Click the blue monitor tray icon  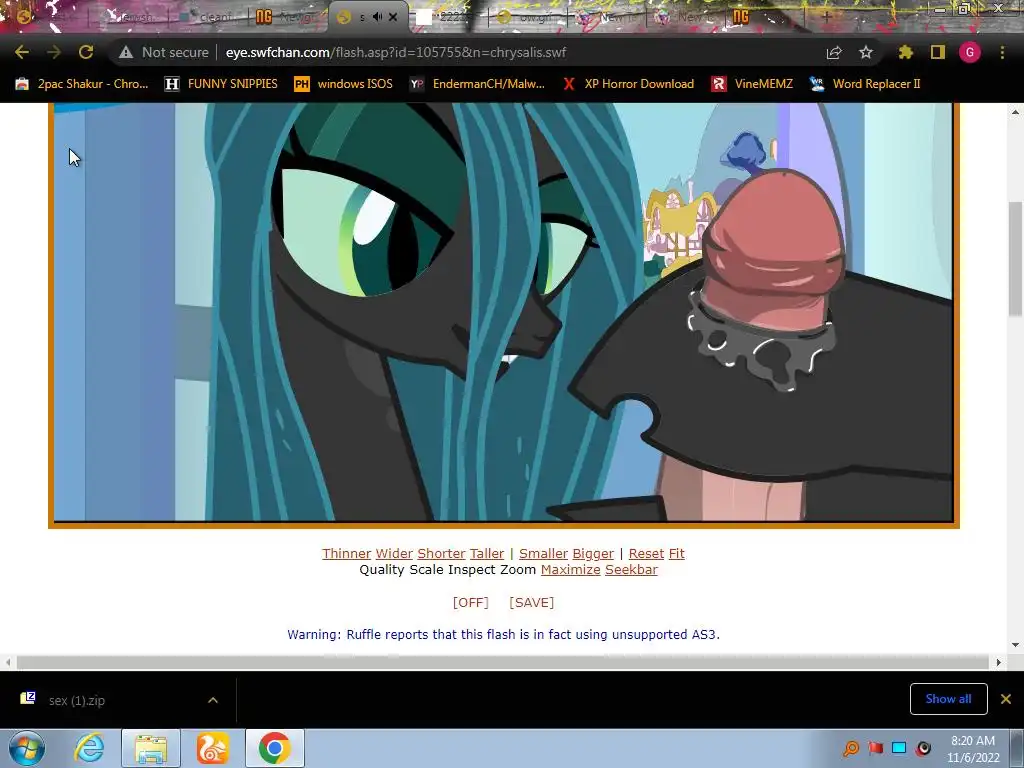coord(899,748)
